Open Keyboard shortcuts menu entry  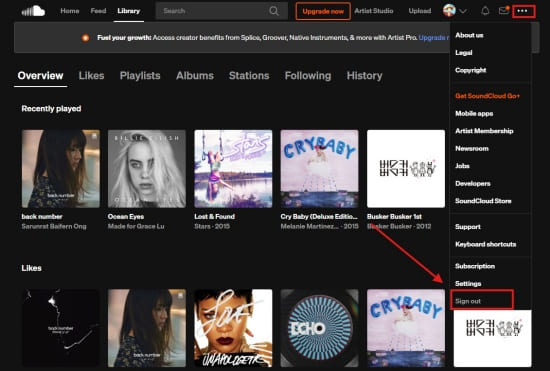click(x=485, y=244)
